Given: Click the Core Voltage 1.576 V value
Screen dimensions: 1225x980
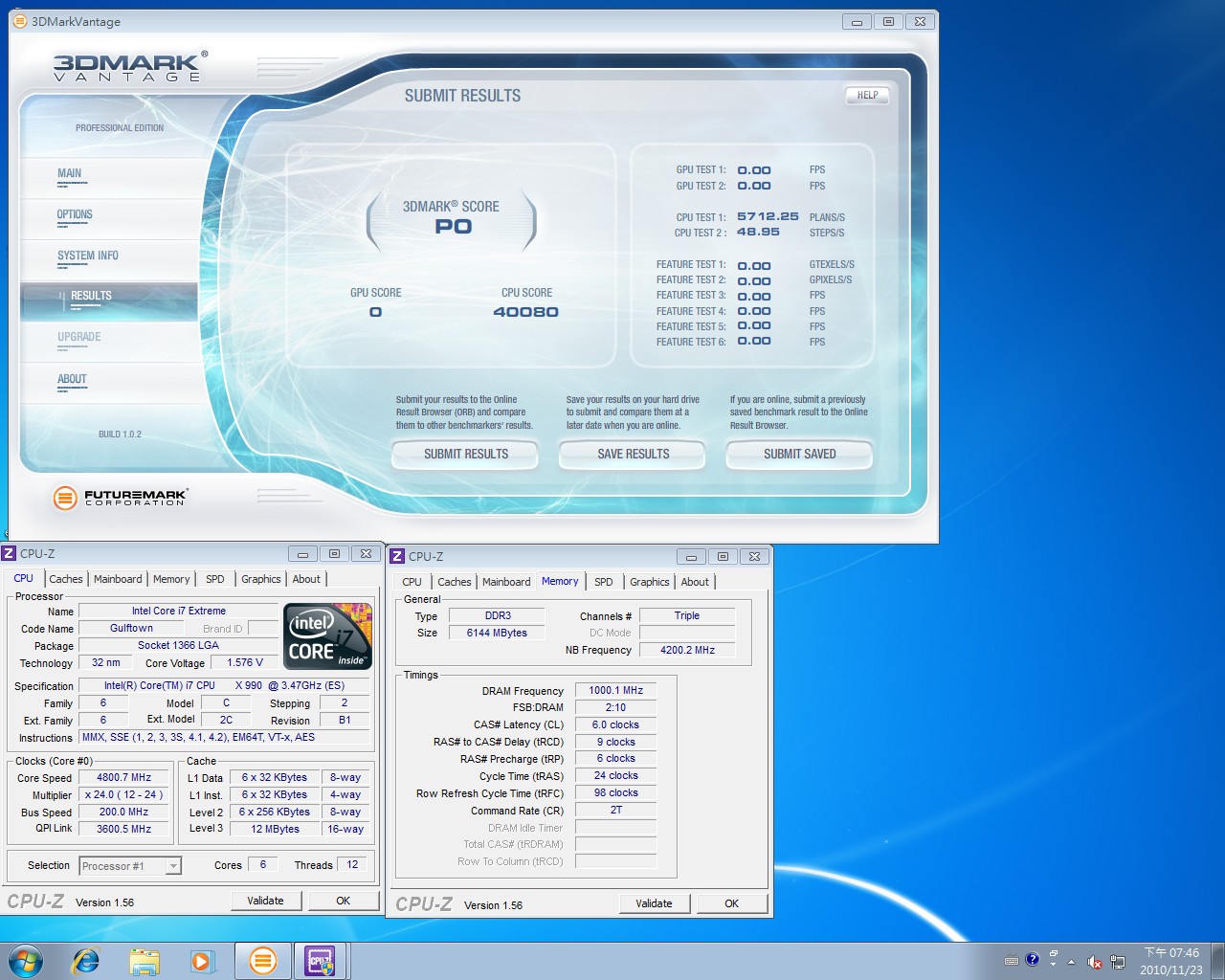Looking at the screenshot, I should tap(244, 662).
